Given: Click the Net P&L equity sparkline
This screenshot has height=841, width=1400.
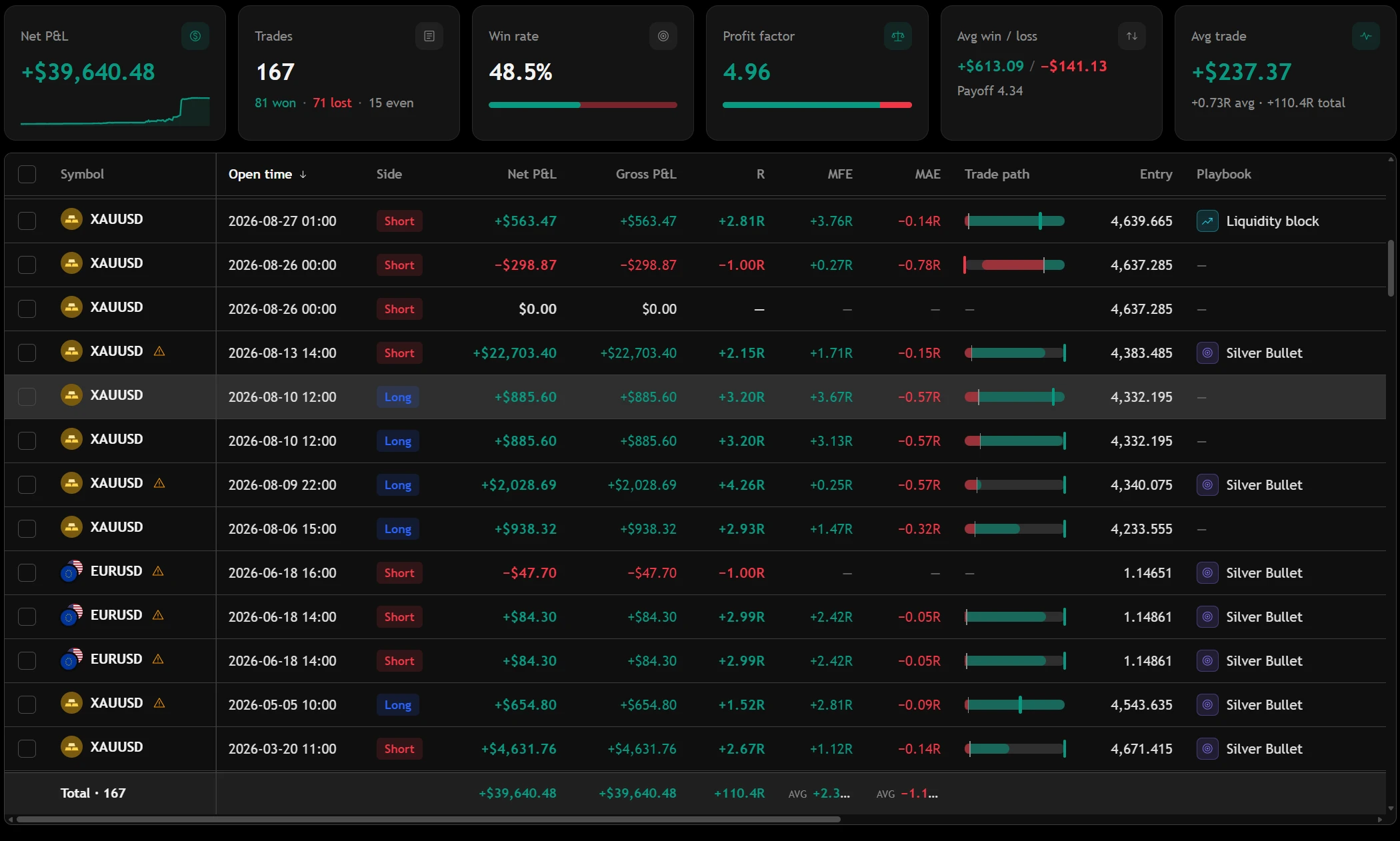Looking at the screenshot, I should (x=115, y=111).
